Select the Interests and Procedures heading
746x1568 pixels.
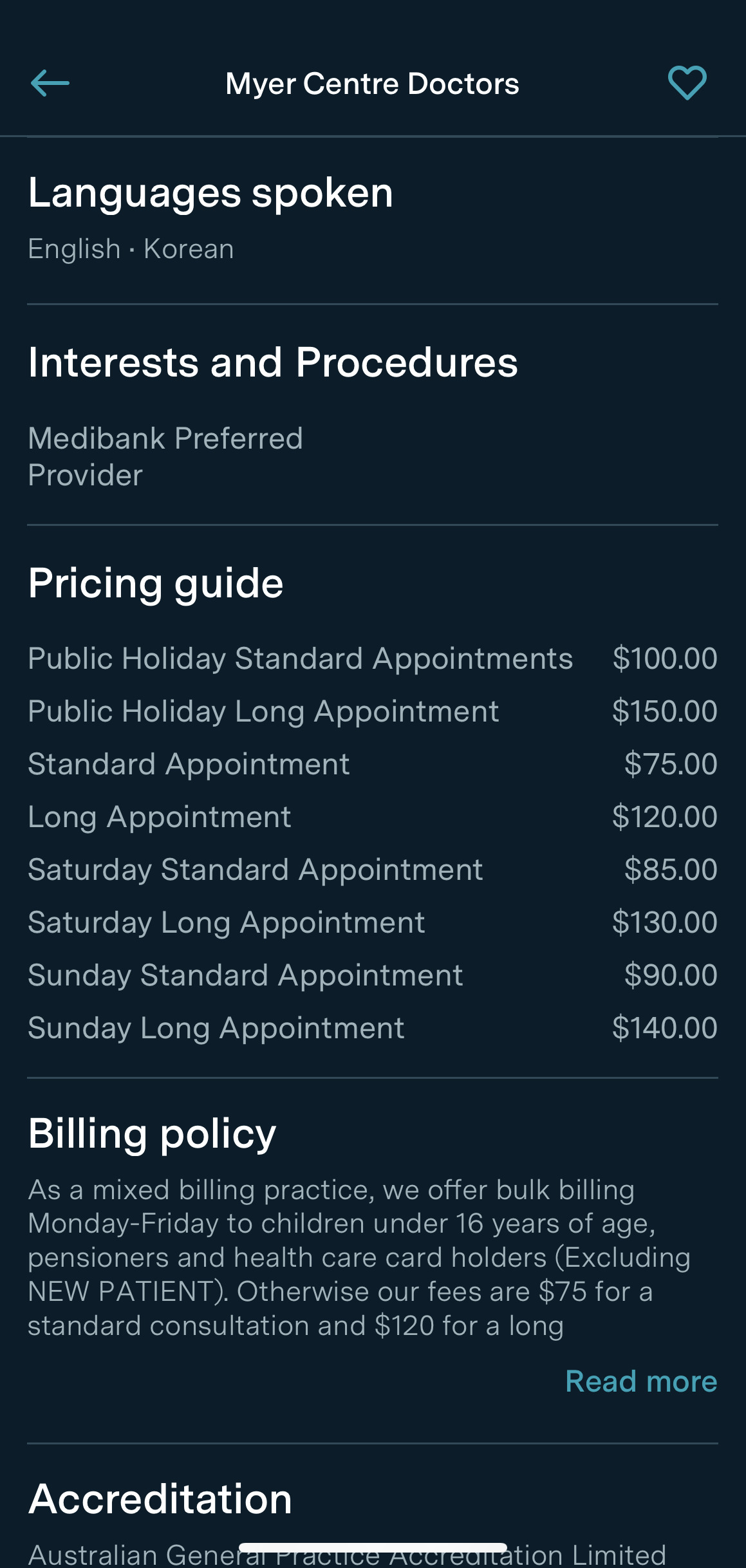click(273, 362)
